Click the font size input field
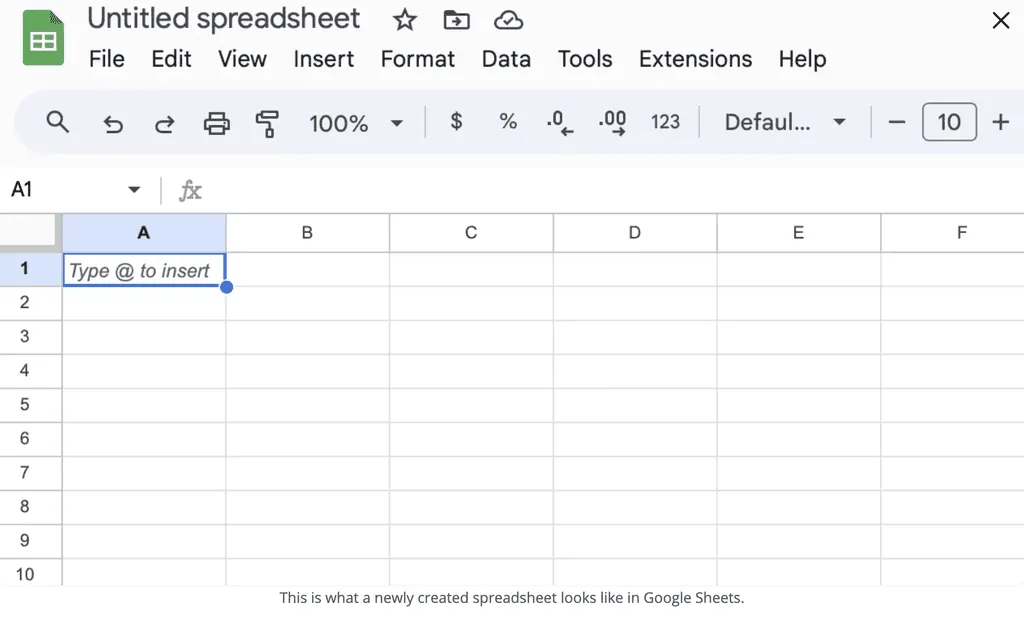Viewport: 1024px width, 618px height. pos(949,122)
